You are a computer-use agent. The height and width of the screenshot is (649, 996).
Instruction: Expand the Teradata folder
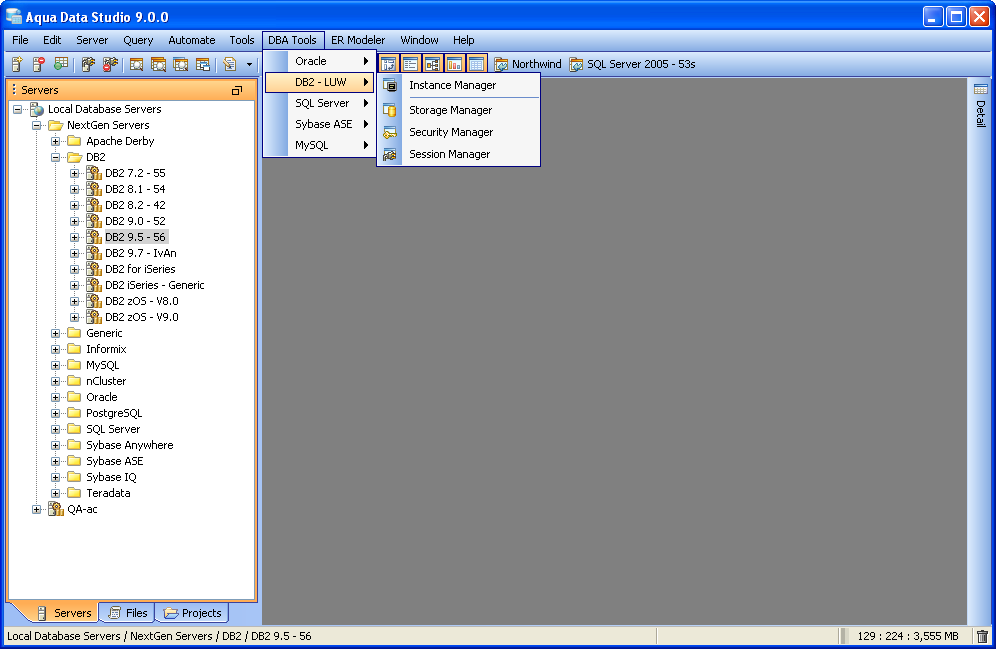pos(55,493)
